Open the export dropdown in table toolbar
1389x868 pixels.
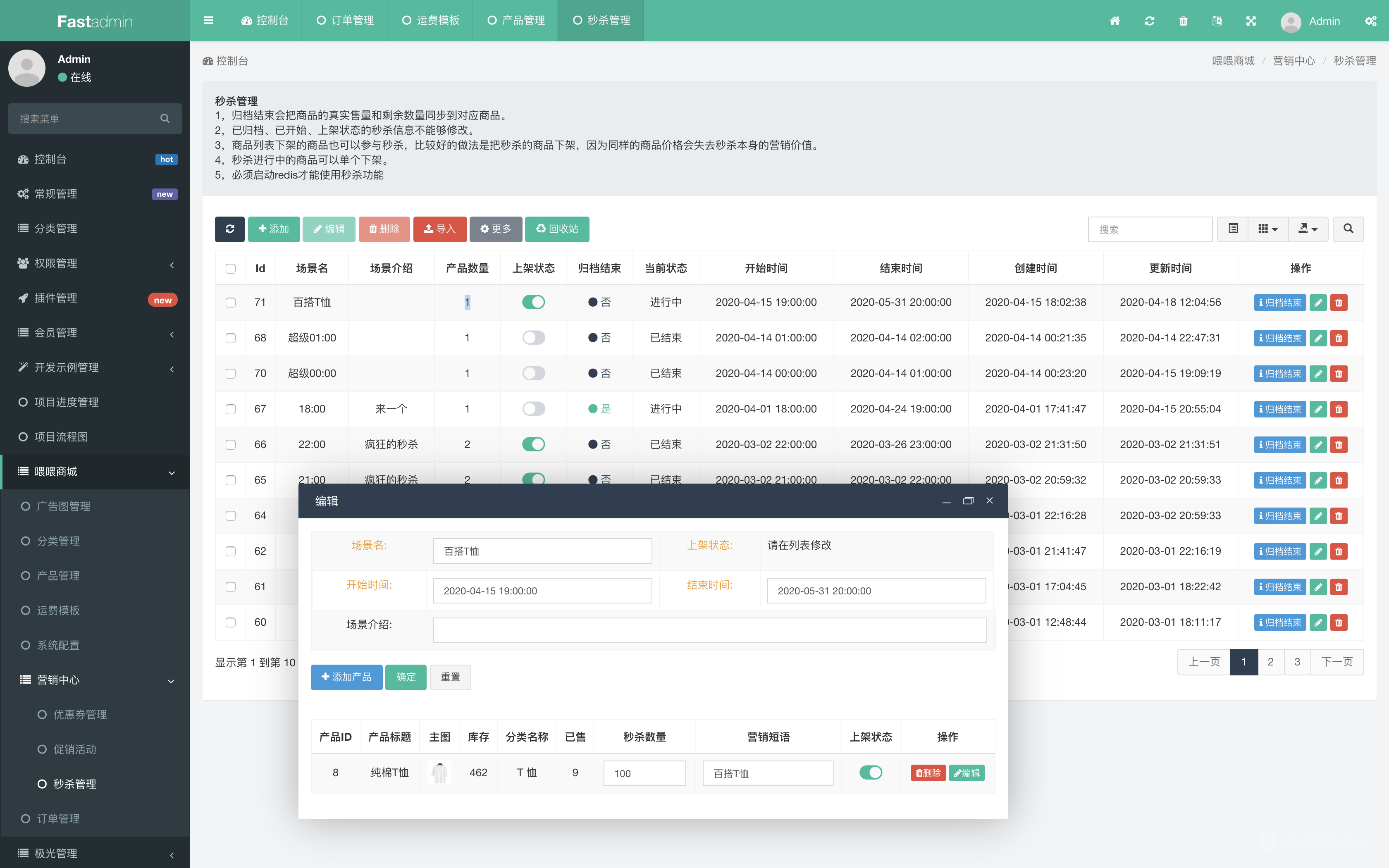(x=1308, y=229)
